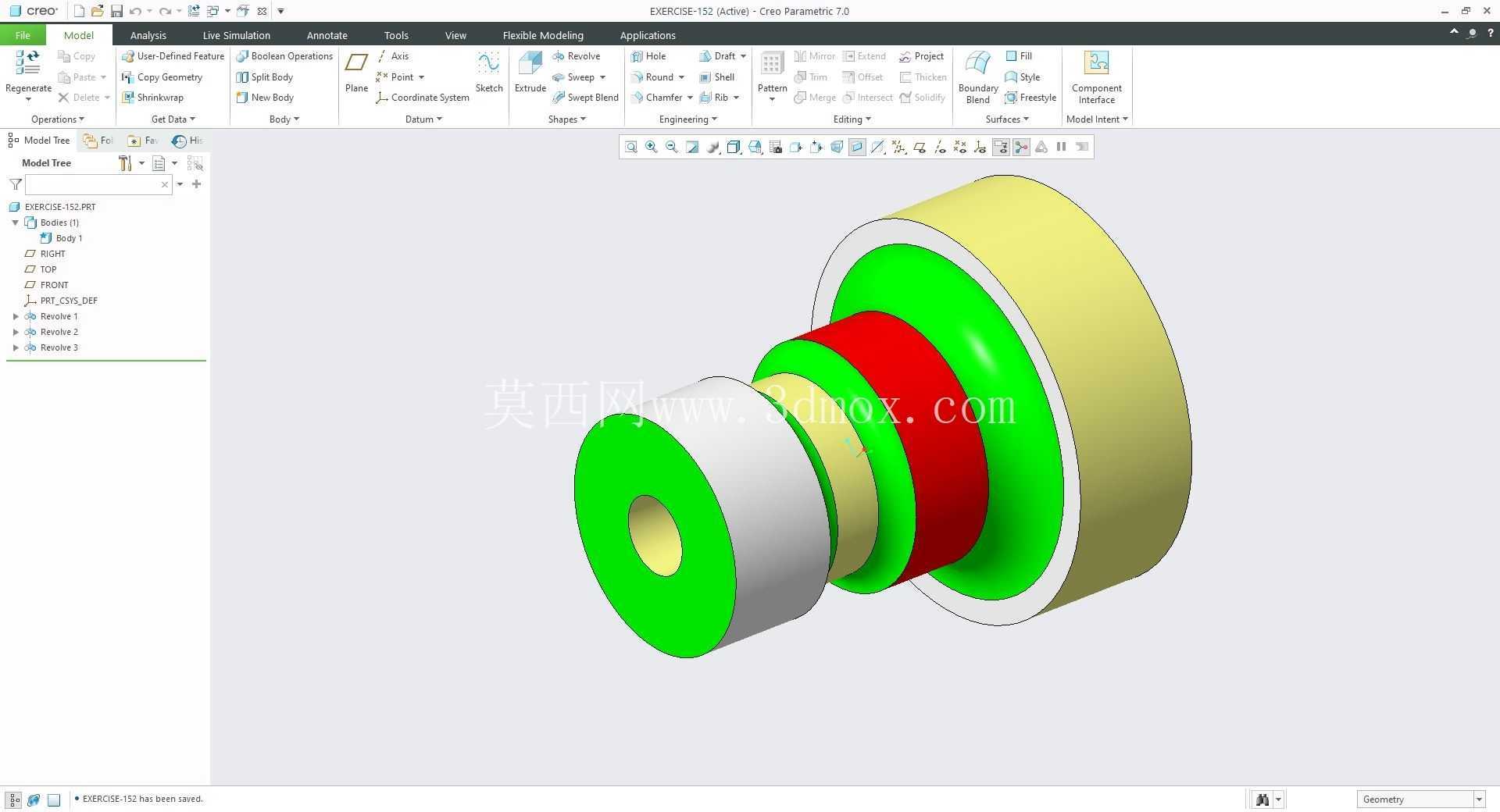The width and height of the screenshot is (1500, 812).
Task: Click the binoculars Find icon
Action: [1262, 800]
